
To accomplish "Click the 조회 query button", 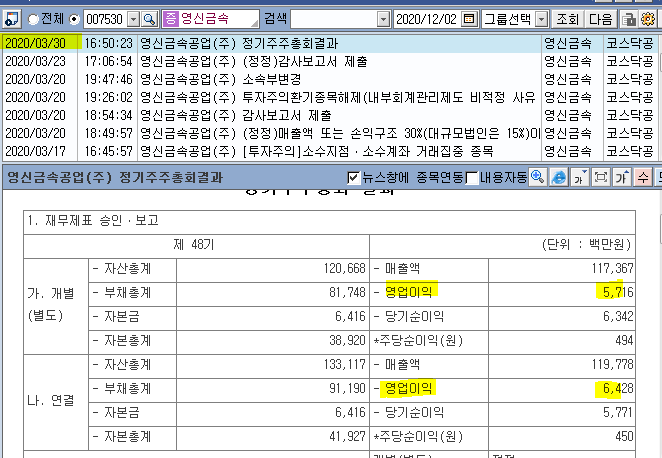I will click(x=567, y=19).
